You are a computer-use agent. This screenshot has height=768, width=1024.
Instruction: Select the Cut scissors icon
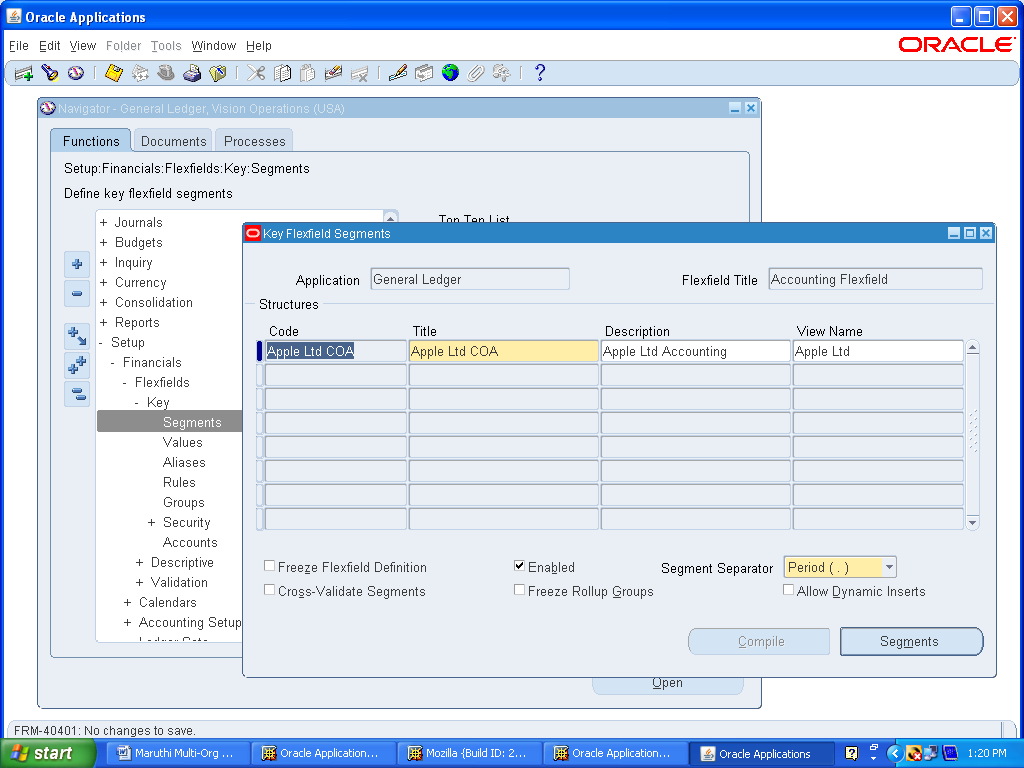point(255,72)
